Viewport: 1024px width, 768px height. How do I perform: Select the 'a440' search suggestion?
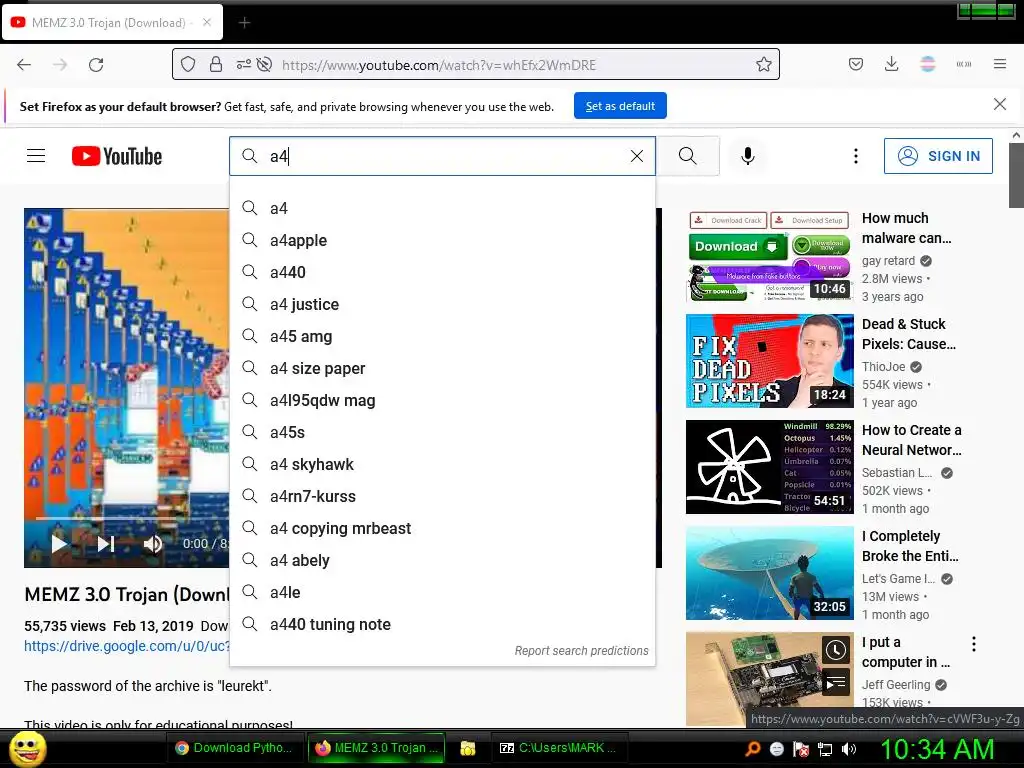[x=442, y=272]
